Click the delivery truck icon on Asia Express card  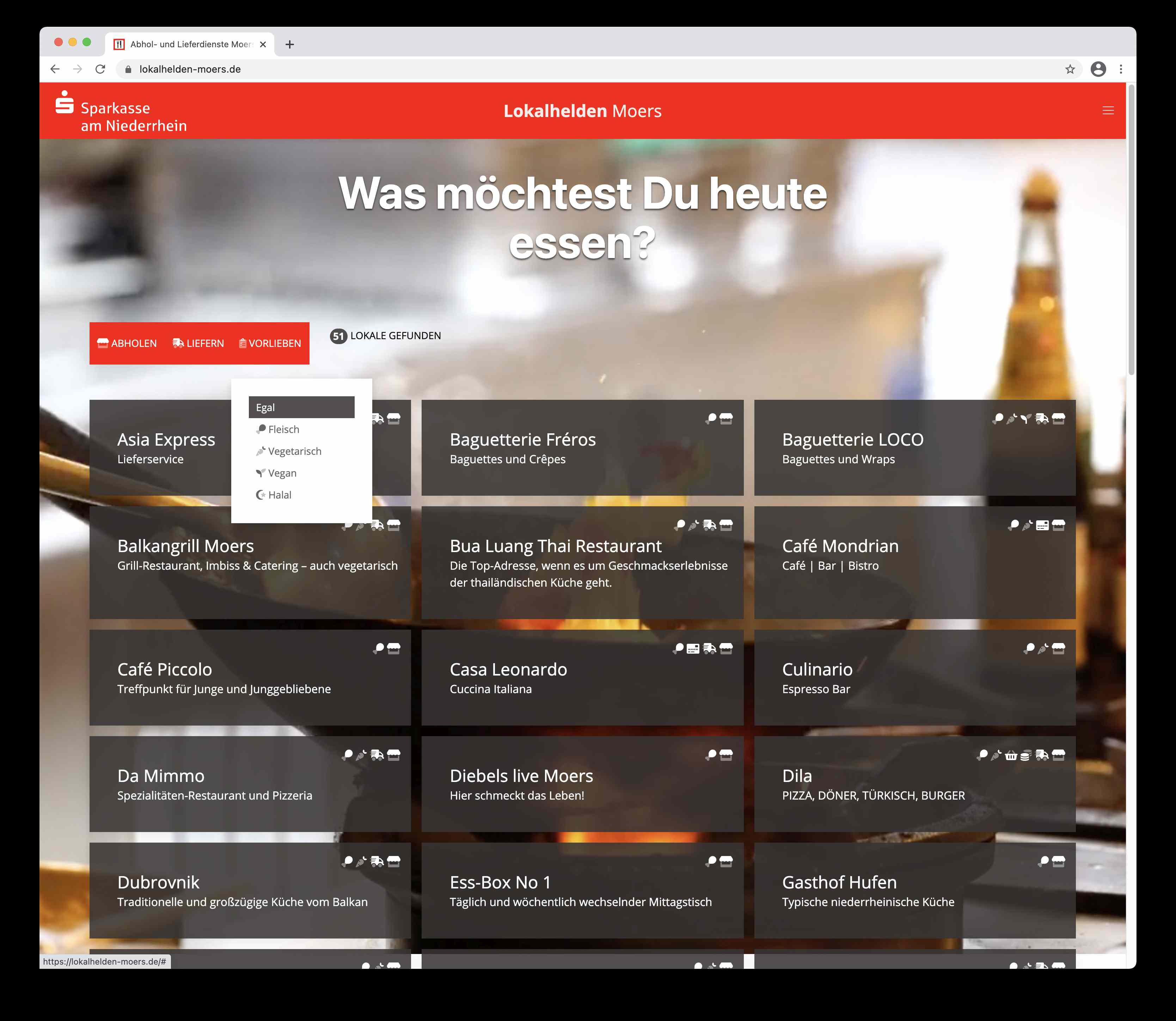(378, 419)
